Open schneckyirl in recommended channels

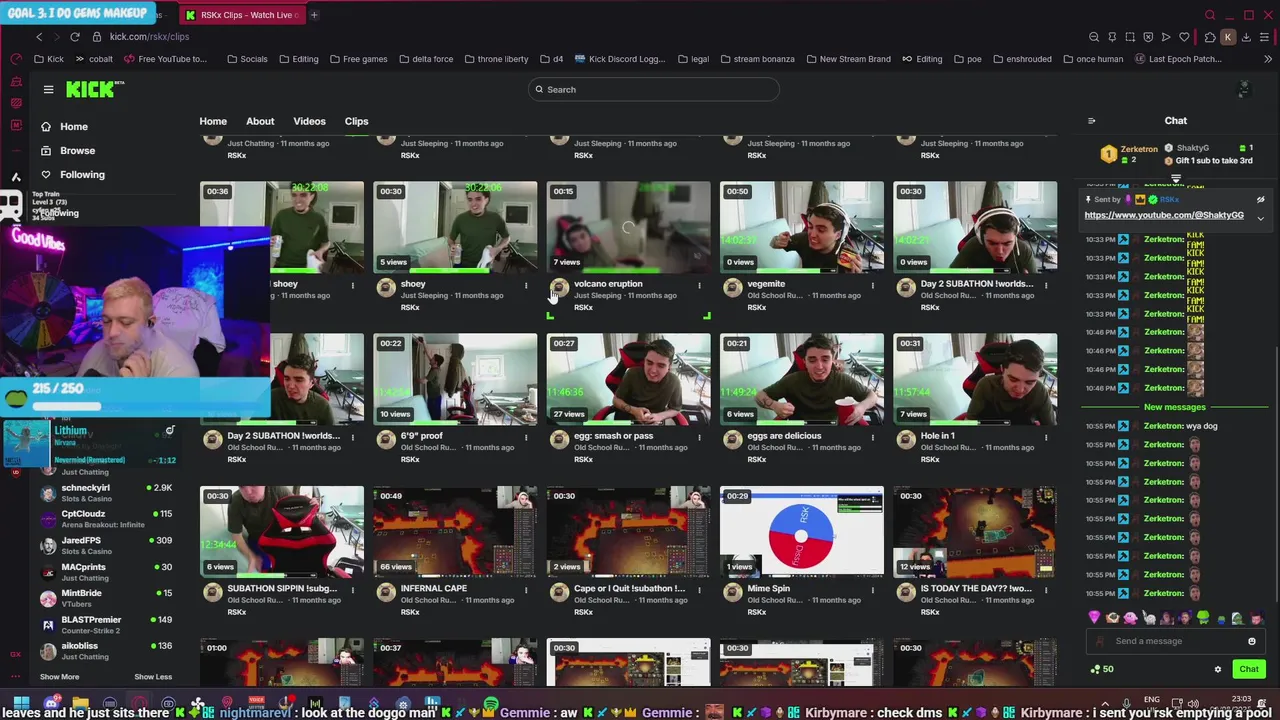[x=105, y=493]
